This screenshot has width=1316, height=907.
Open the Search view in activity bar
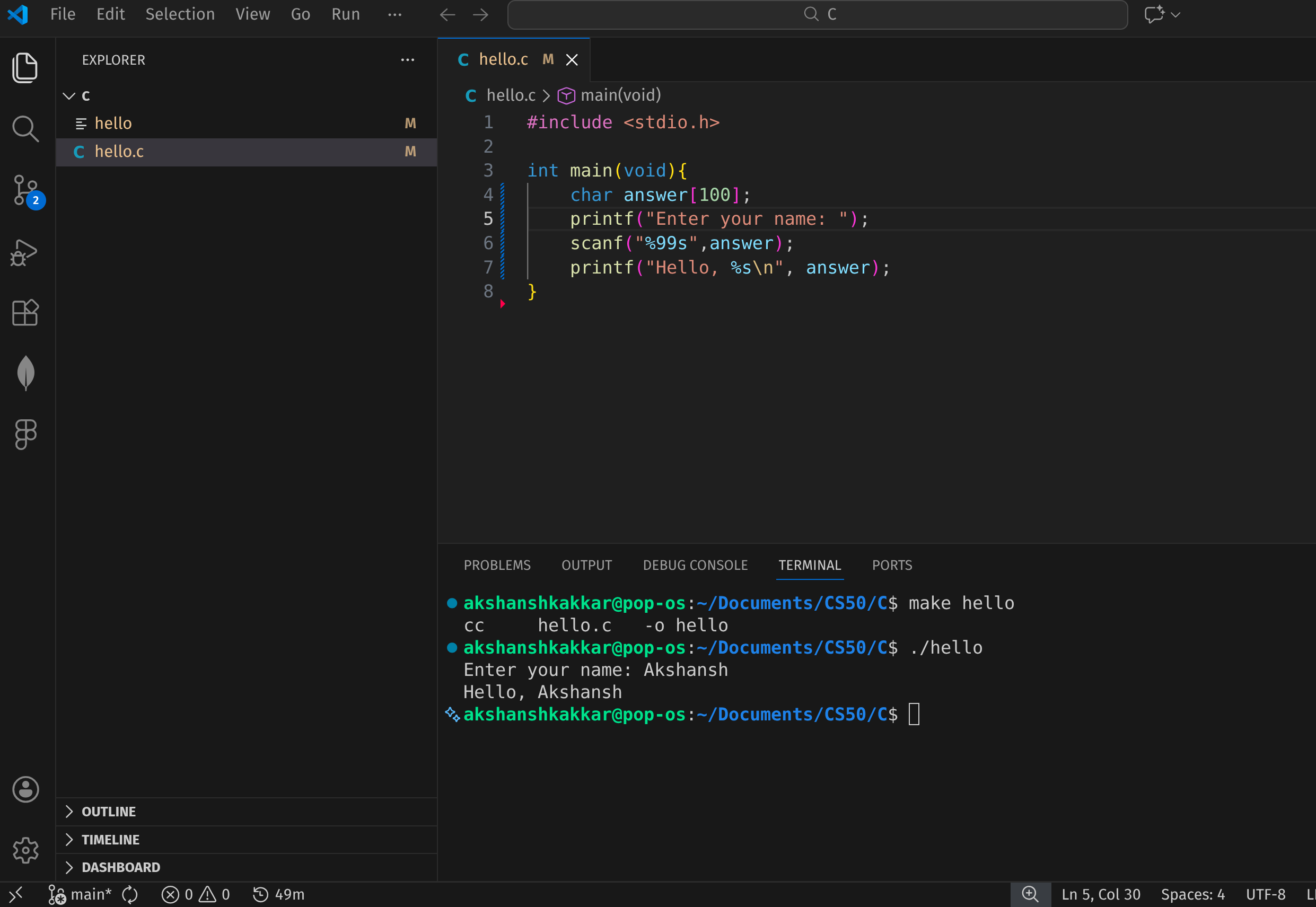[x=25, y=129]
